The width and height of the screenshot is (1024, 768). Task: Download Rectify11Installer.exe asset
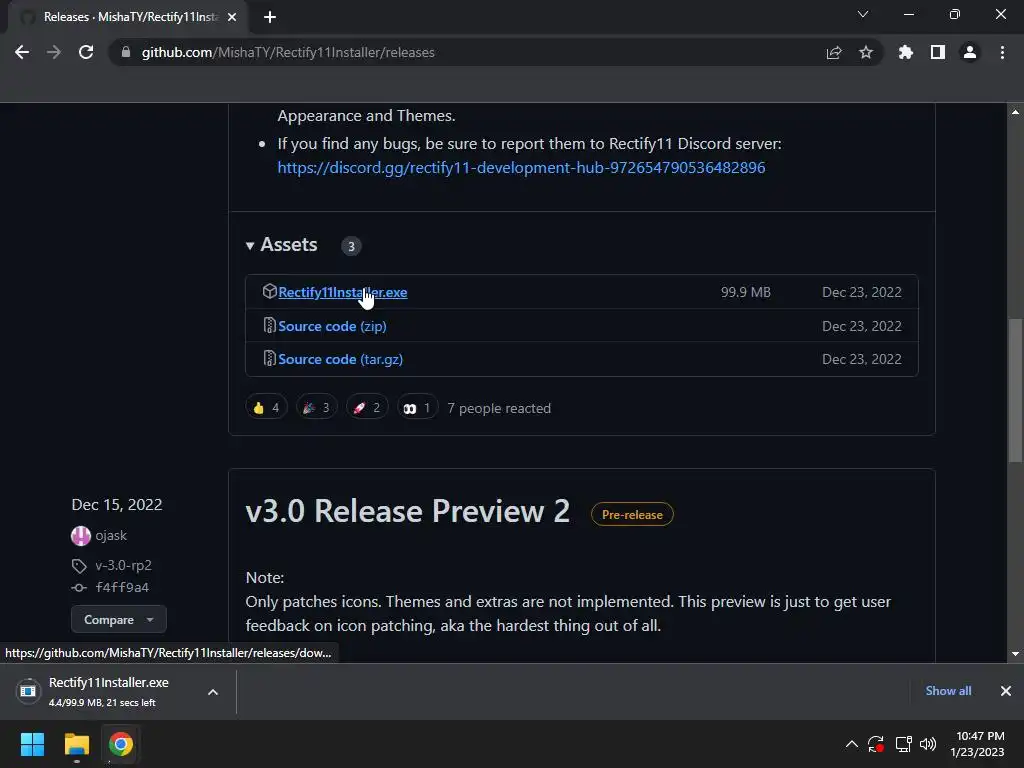(343, 292)
